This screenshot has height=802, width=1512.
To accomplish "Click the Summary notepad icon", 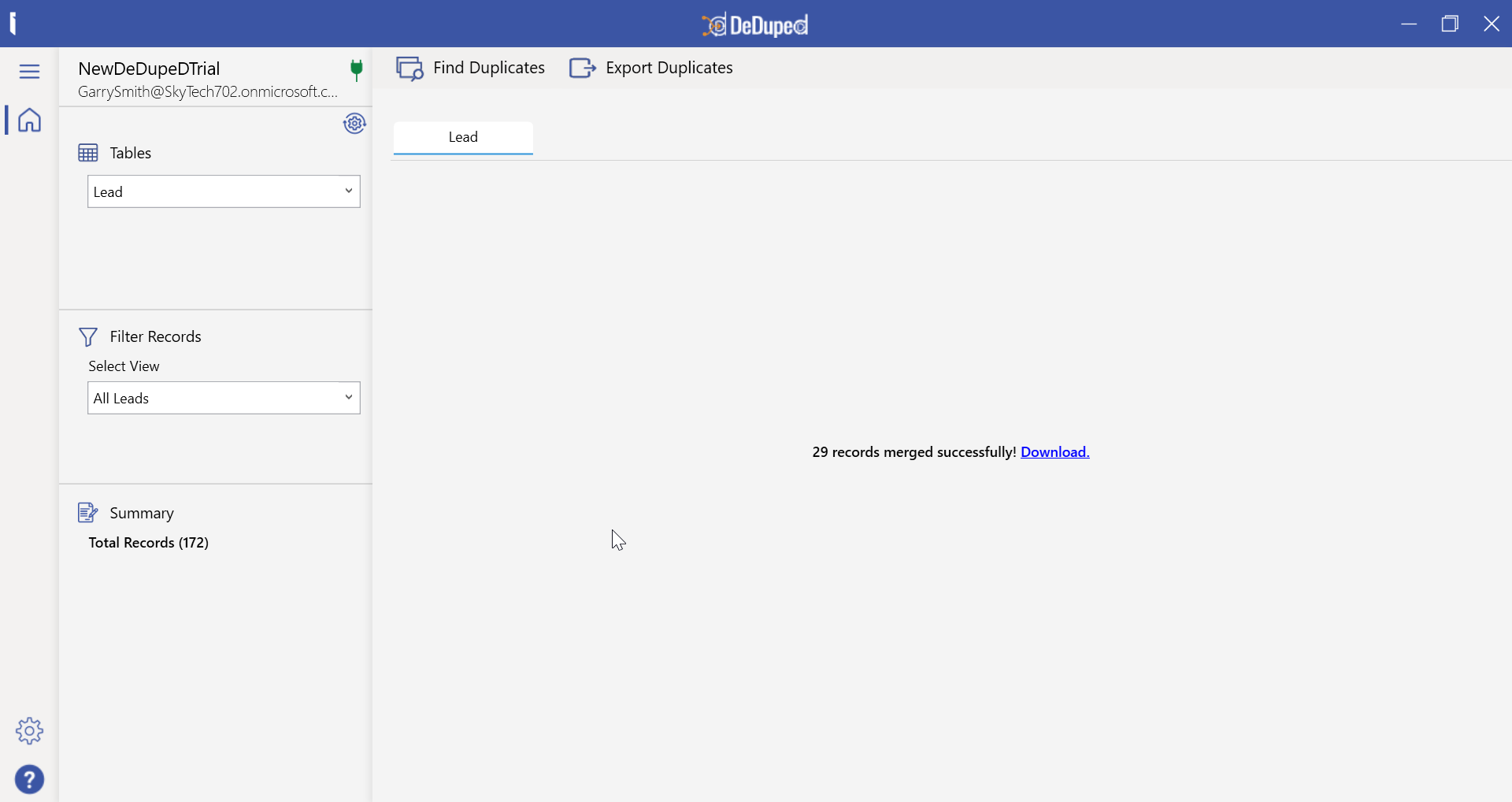I will pos(88,513).
